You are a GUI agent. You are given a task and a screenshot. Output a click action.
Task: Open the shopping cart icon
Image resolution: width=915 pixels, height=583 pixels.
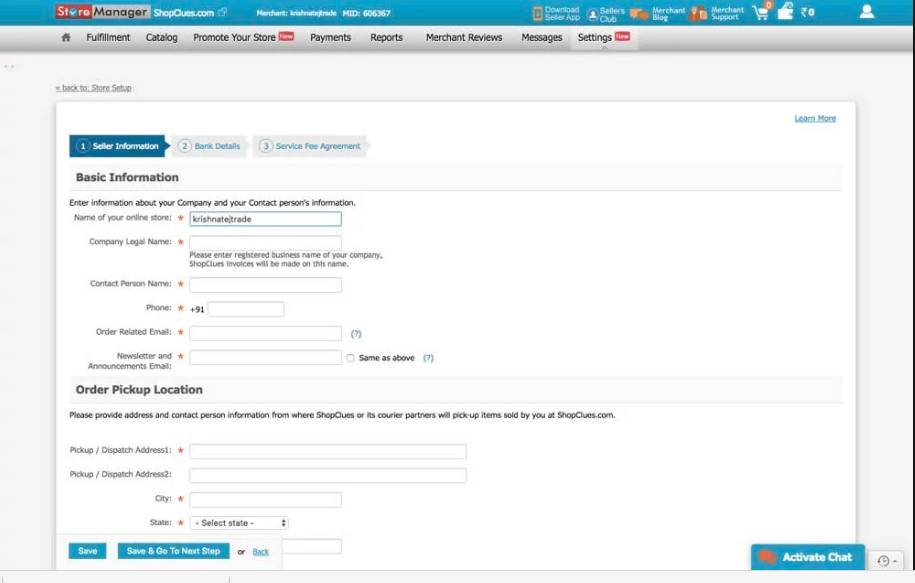(761, 12)
